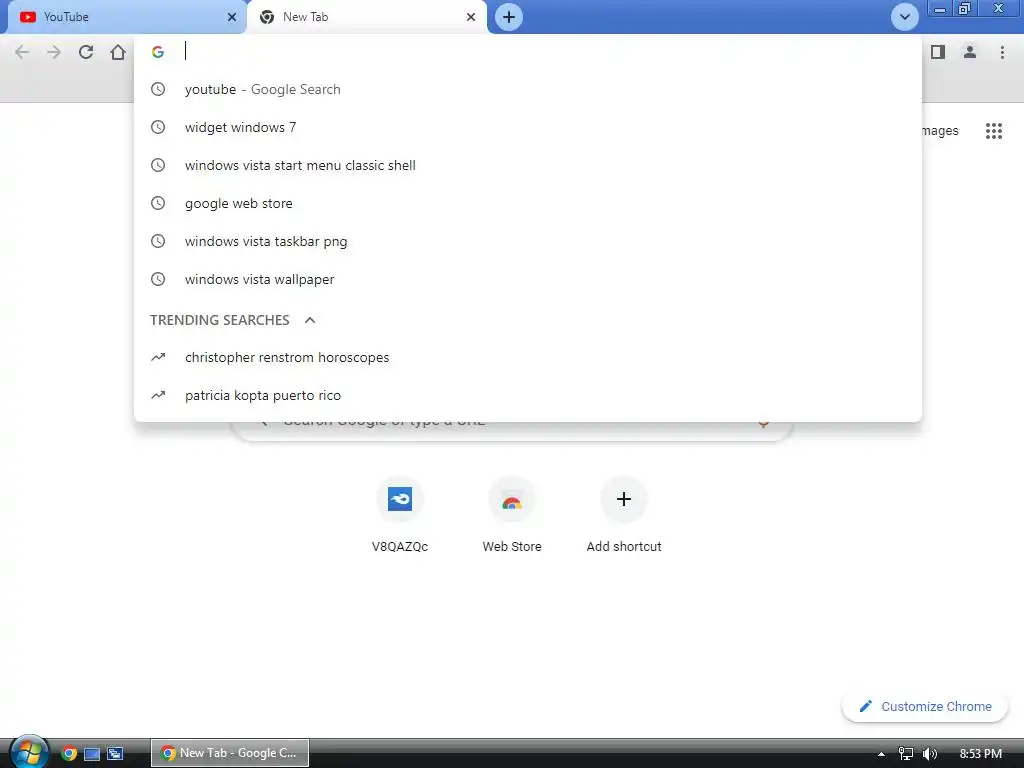Select suggestion google web store
This screenshot has height=768, width=1024.
(x=528, y=203)
